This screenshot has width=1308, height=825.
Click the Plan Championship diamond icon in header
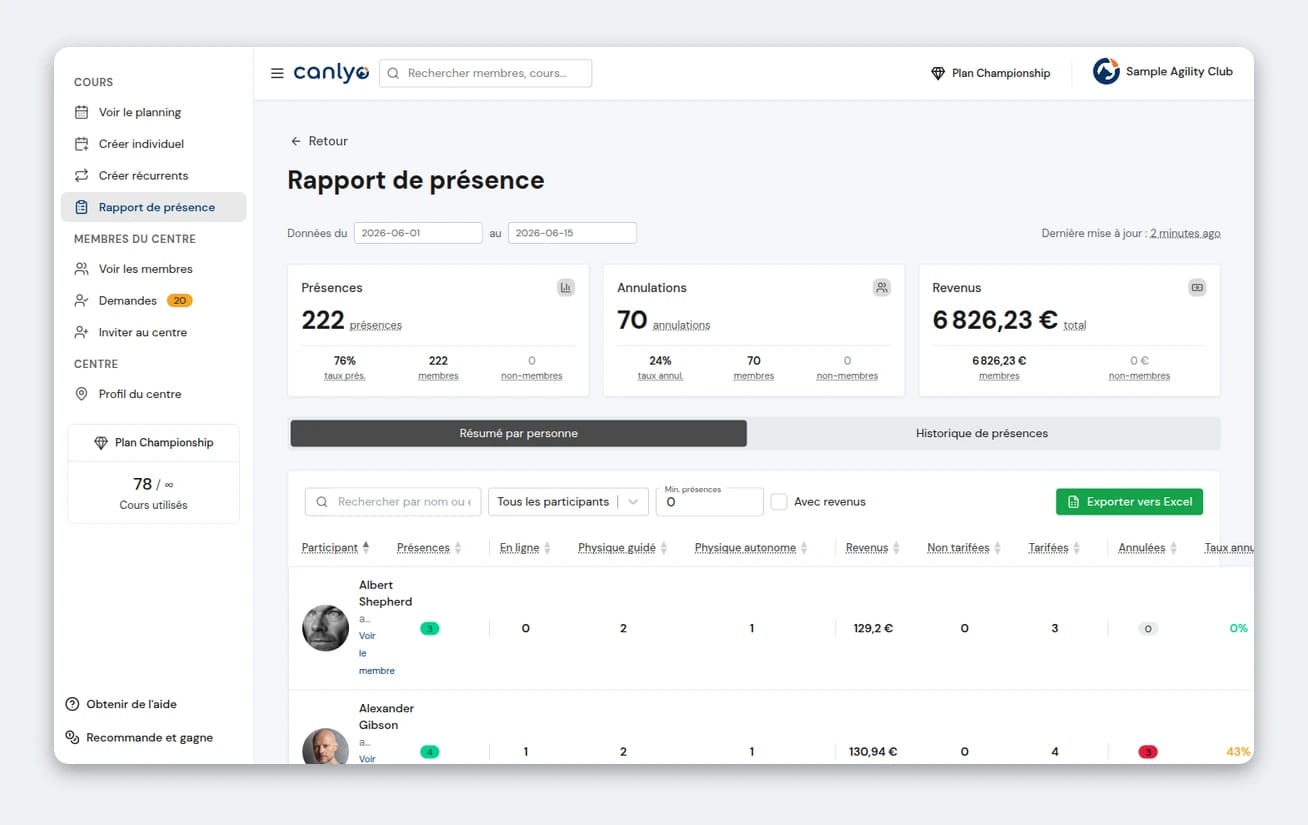pyautogui.click(x=938, y=73)
